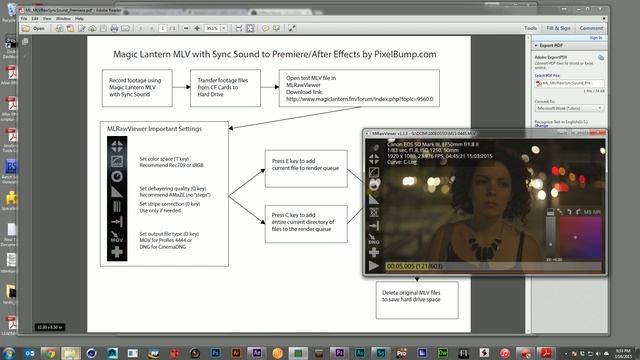This screenshot has width=640, height=360.
Task: Click the undo arrow icon above color picker
Action: click(569, 212)
